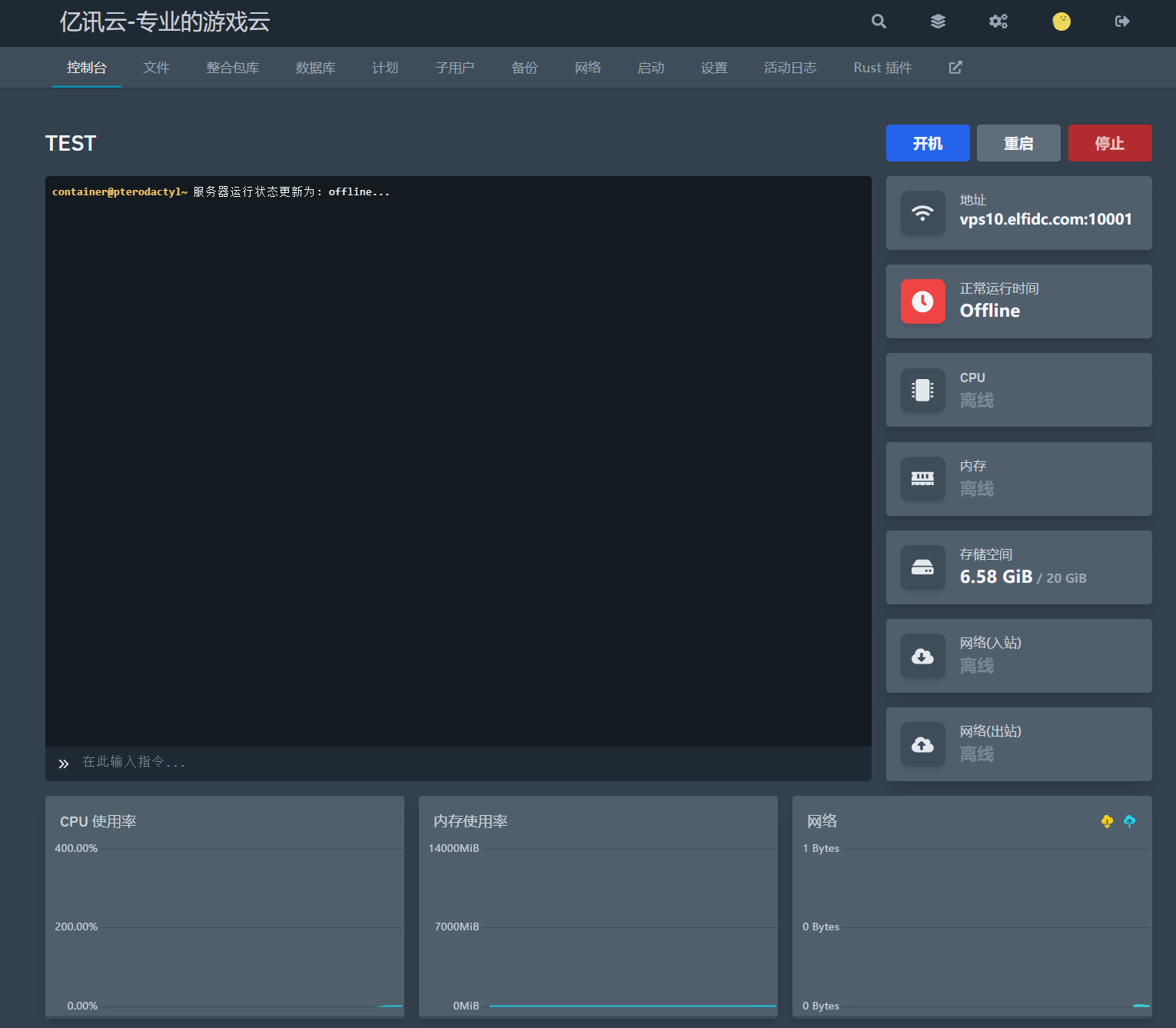Click the TEST server name heading
The width and height of the screenshot is (1176, 1028).
coord(71,144)
